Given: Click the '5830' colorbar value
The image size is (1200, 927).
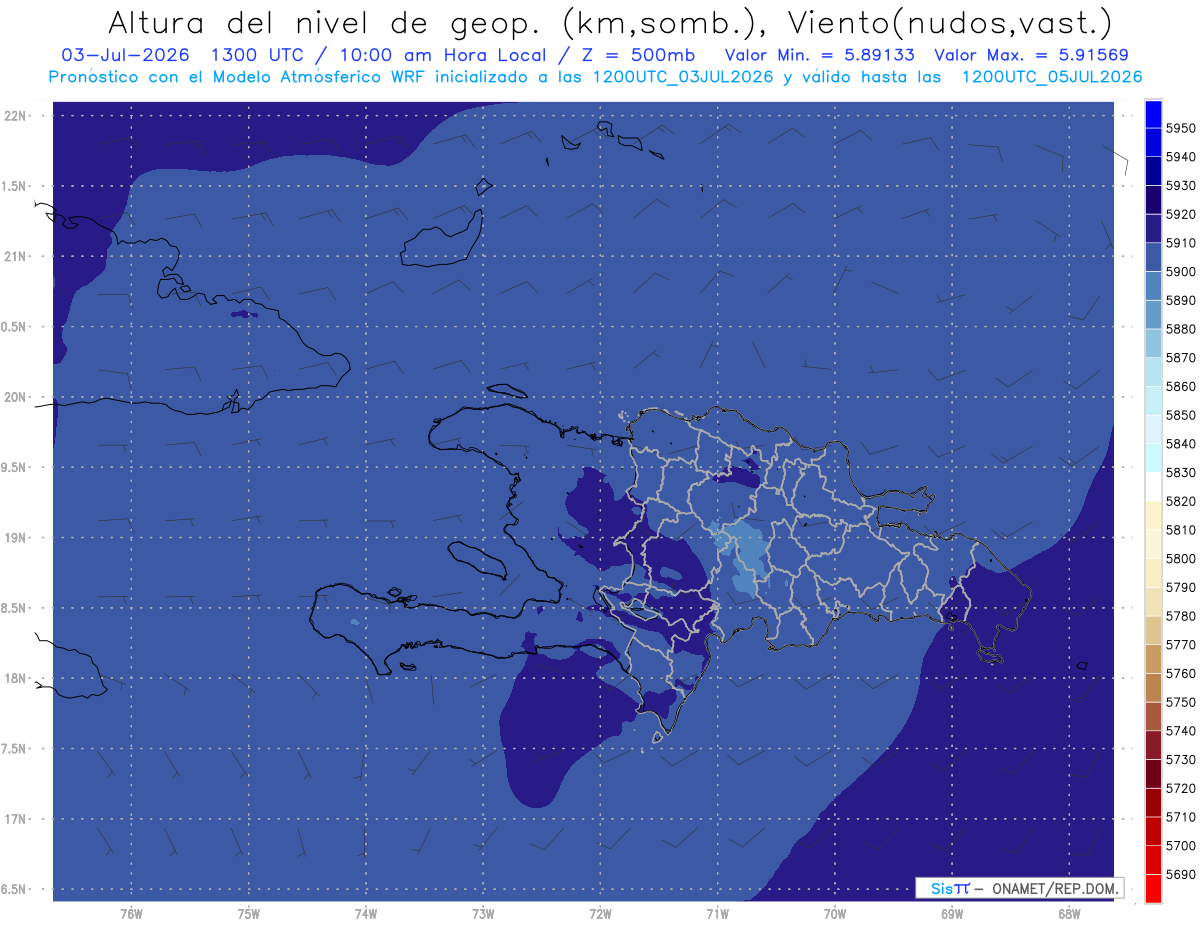Looking at the screenshot, I should (1181, 472).
